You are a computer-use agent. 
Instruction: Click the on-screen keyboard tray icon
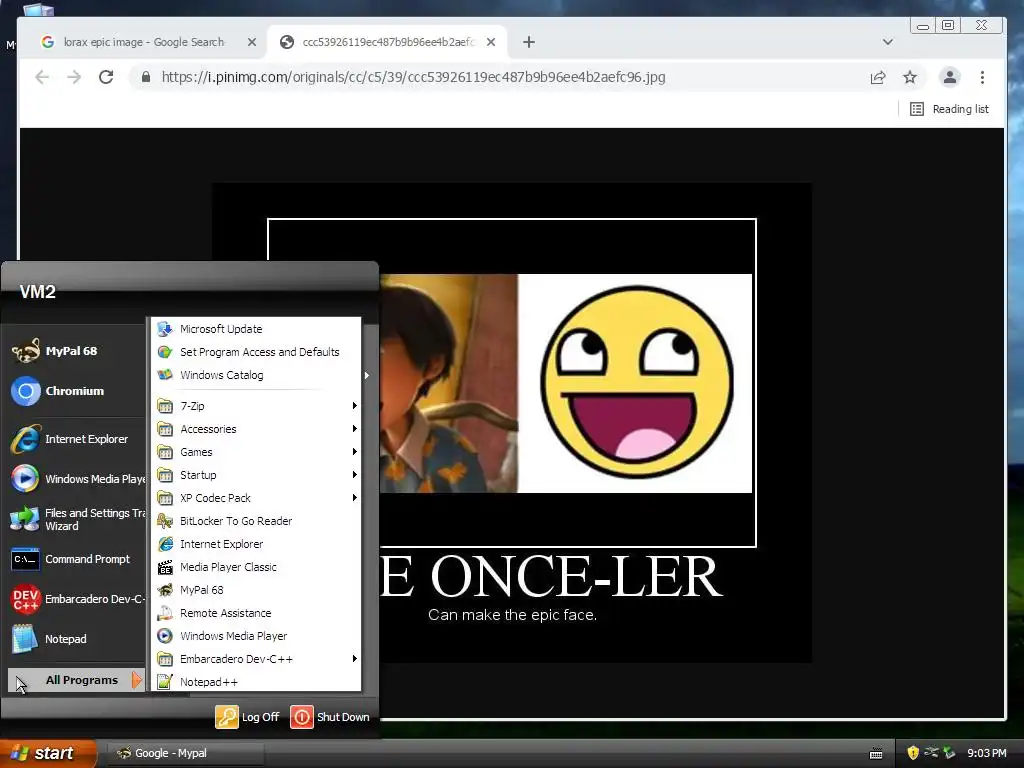click(876, 754)
